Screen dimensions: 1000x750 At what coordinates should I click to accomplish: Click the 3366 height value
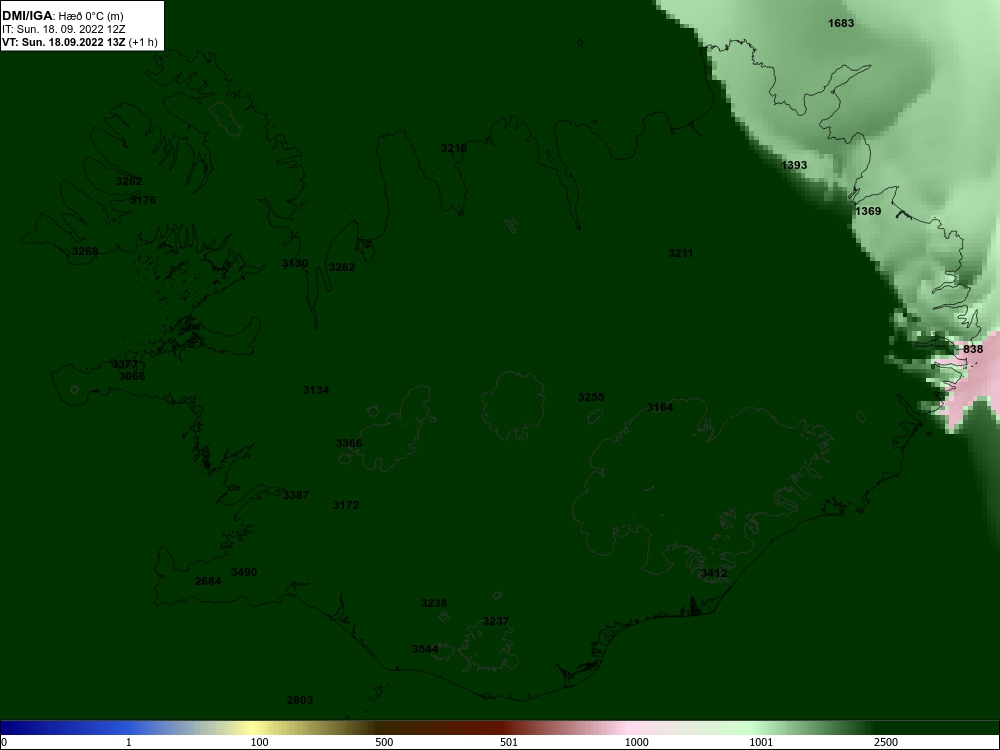[x=349, y=443]
